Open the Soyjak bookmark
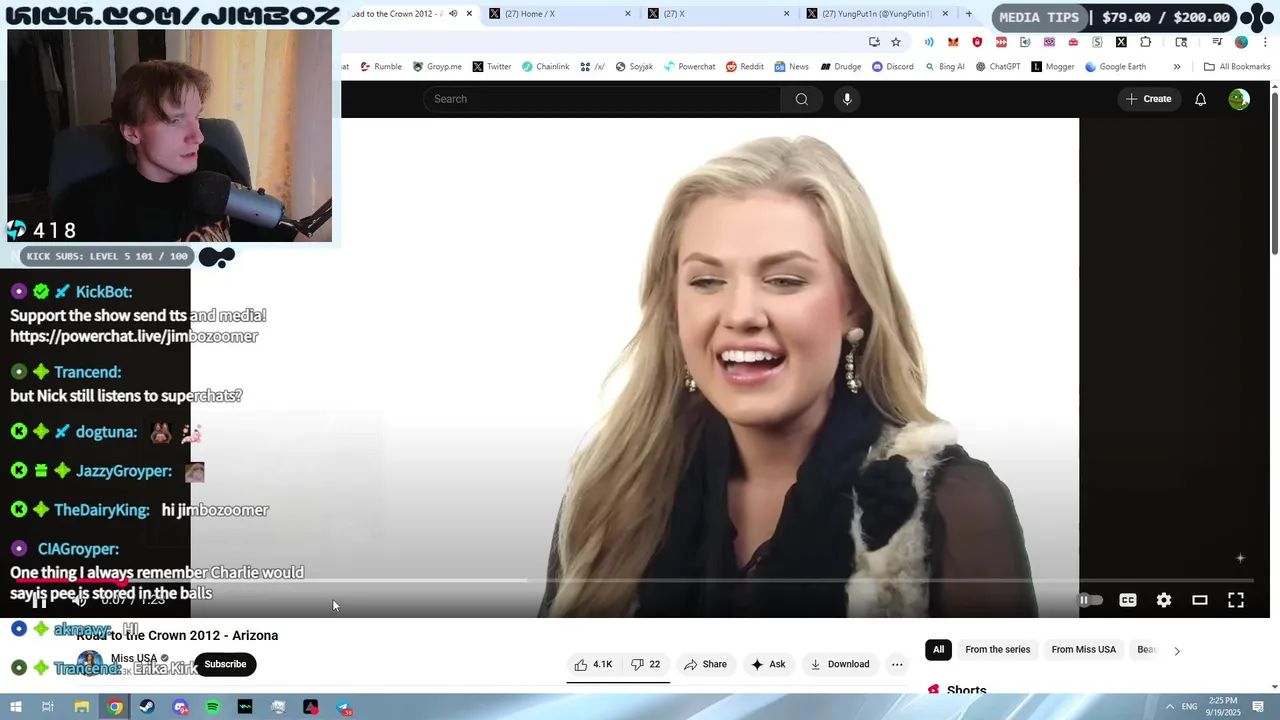The height and width of the screenshot is (720, 1280). 634,67
